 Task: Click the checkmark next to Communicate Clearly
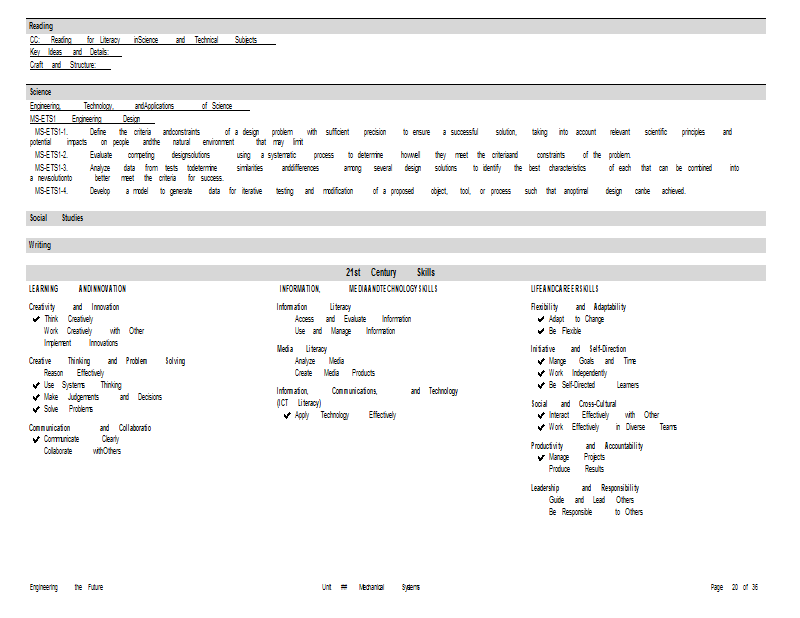click(x=36, y=439)
